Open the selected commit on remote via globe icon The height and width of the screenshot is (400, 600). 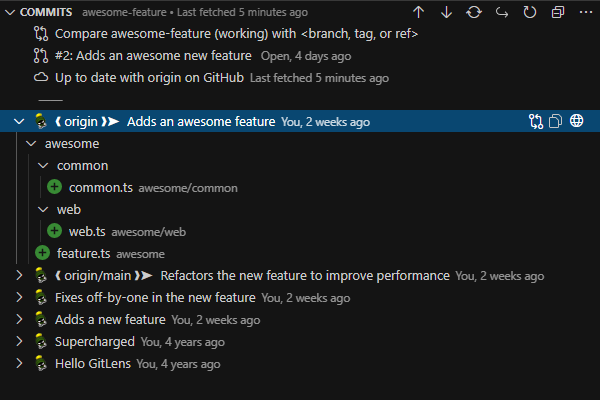pyautogui.click(x=577, y=122)
